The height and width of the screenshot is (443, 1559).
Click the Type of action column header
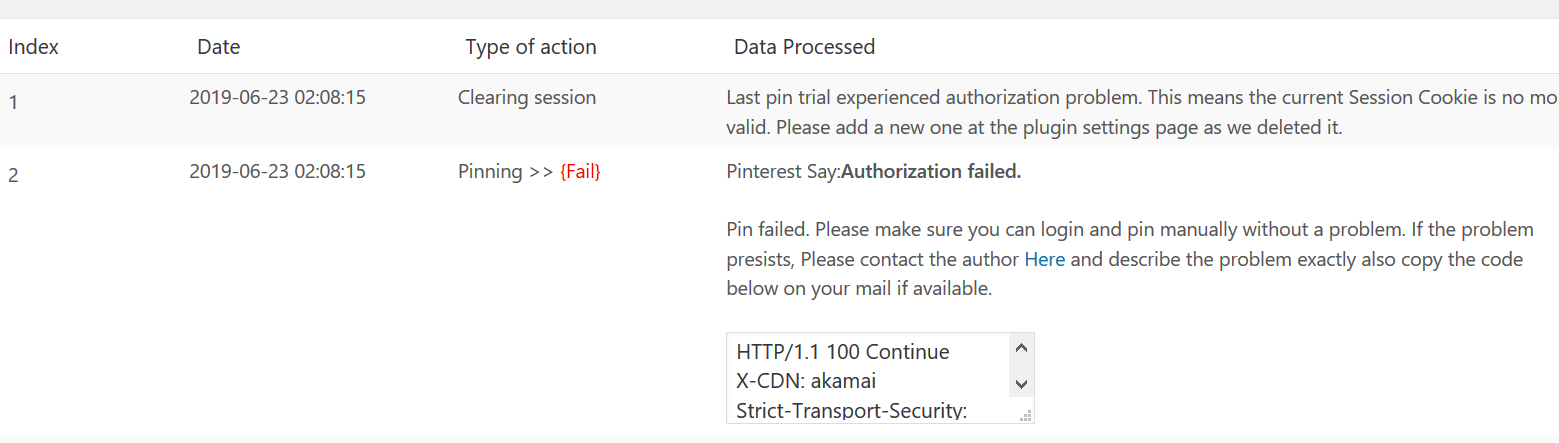point(531,46)
